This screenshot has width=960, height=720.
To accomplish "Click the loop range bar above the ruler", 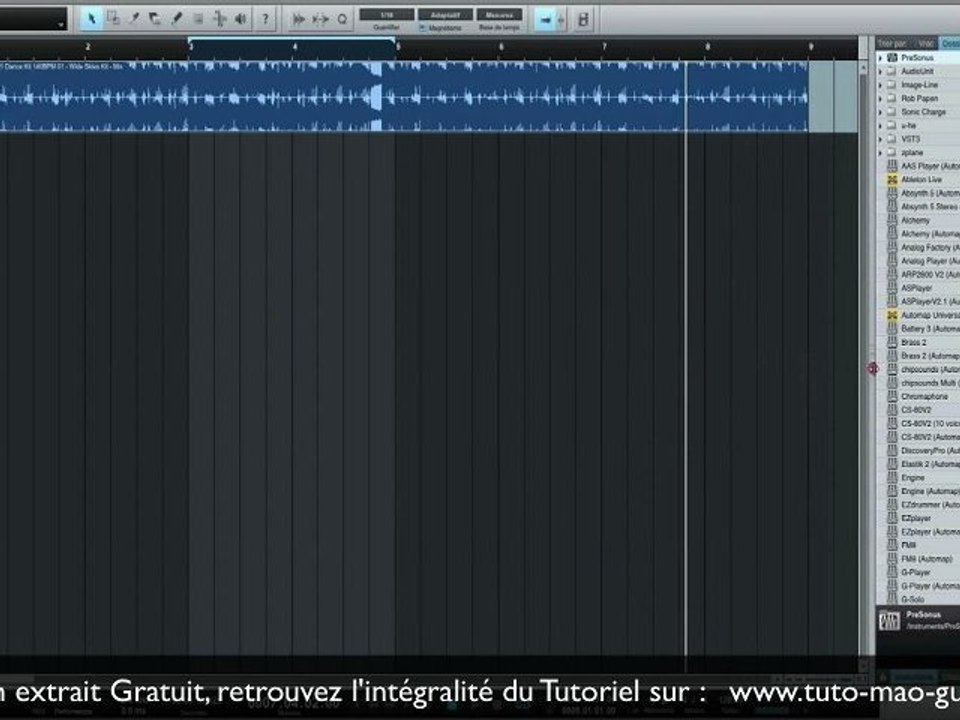I will coord(291,39).
